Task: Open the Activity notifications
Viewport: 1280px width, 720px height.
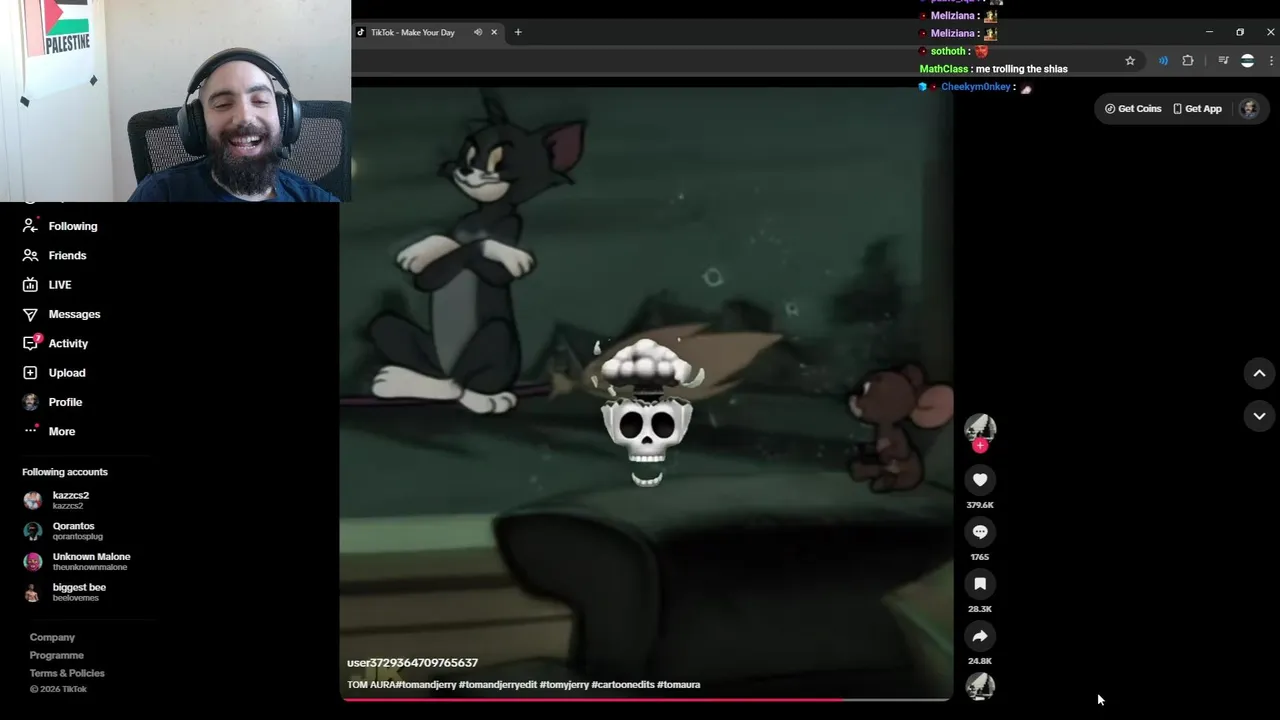Action: point(56,343)
